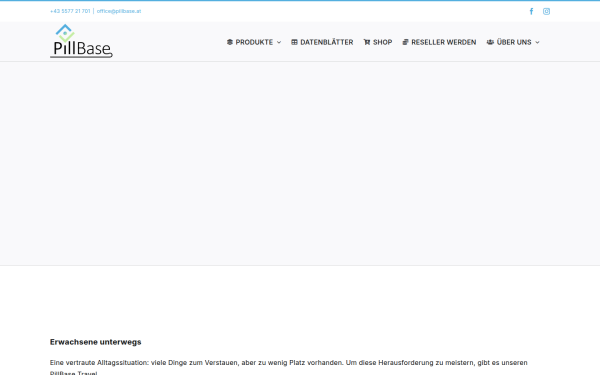Click the heading Erwachsene unterwegs

point(96,342)
